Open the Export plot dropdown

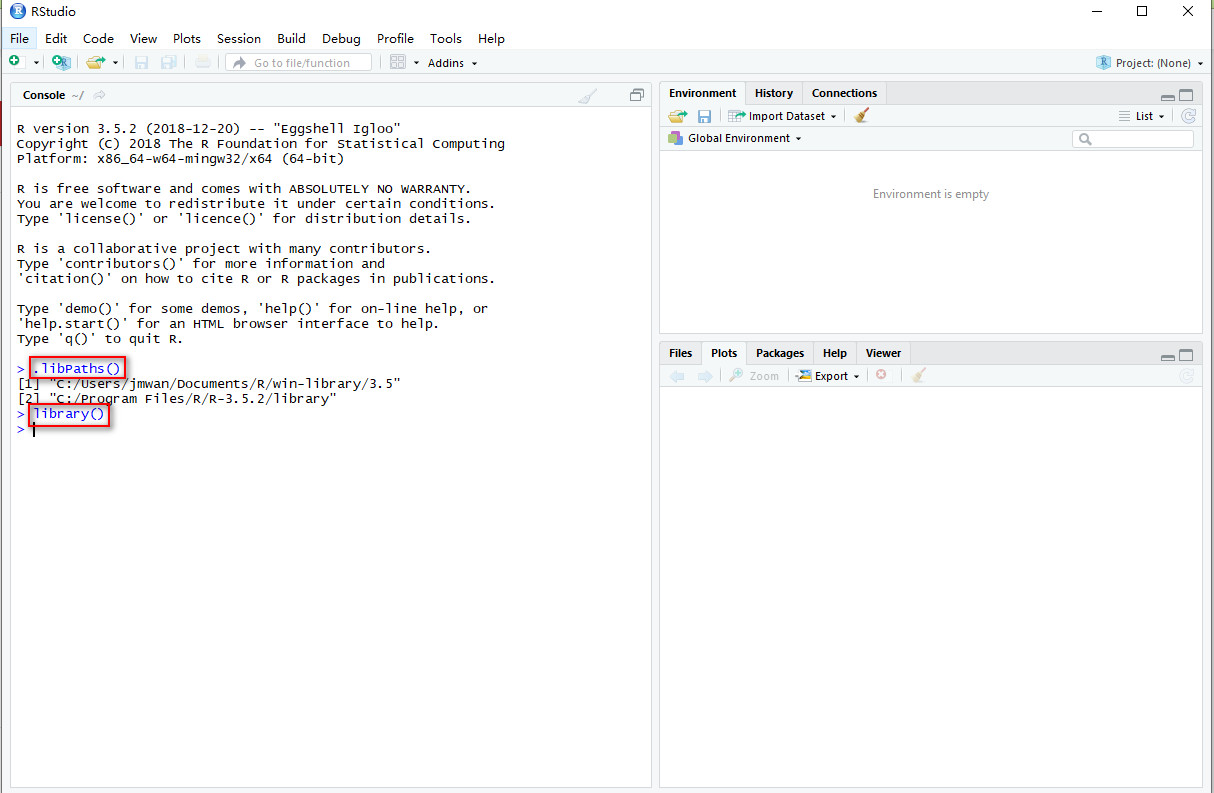click(x=828, y=376)
